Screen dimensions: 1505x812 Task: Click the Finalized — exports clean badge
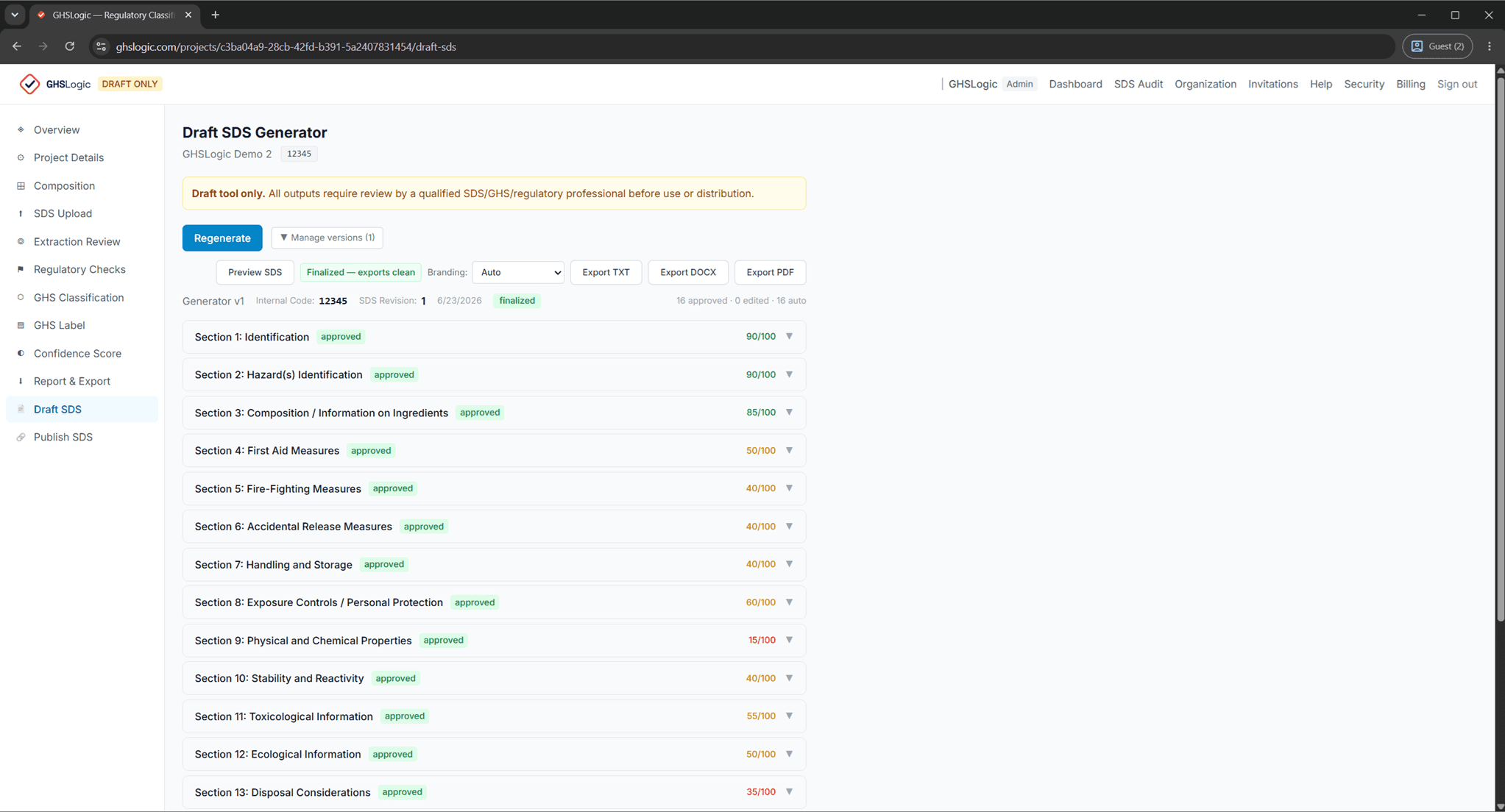tap(361, 272)
